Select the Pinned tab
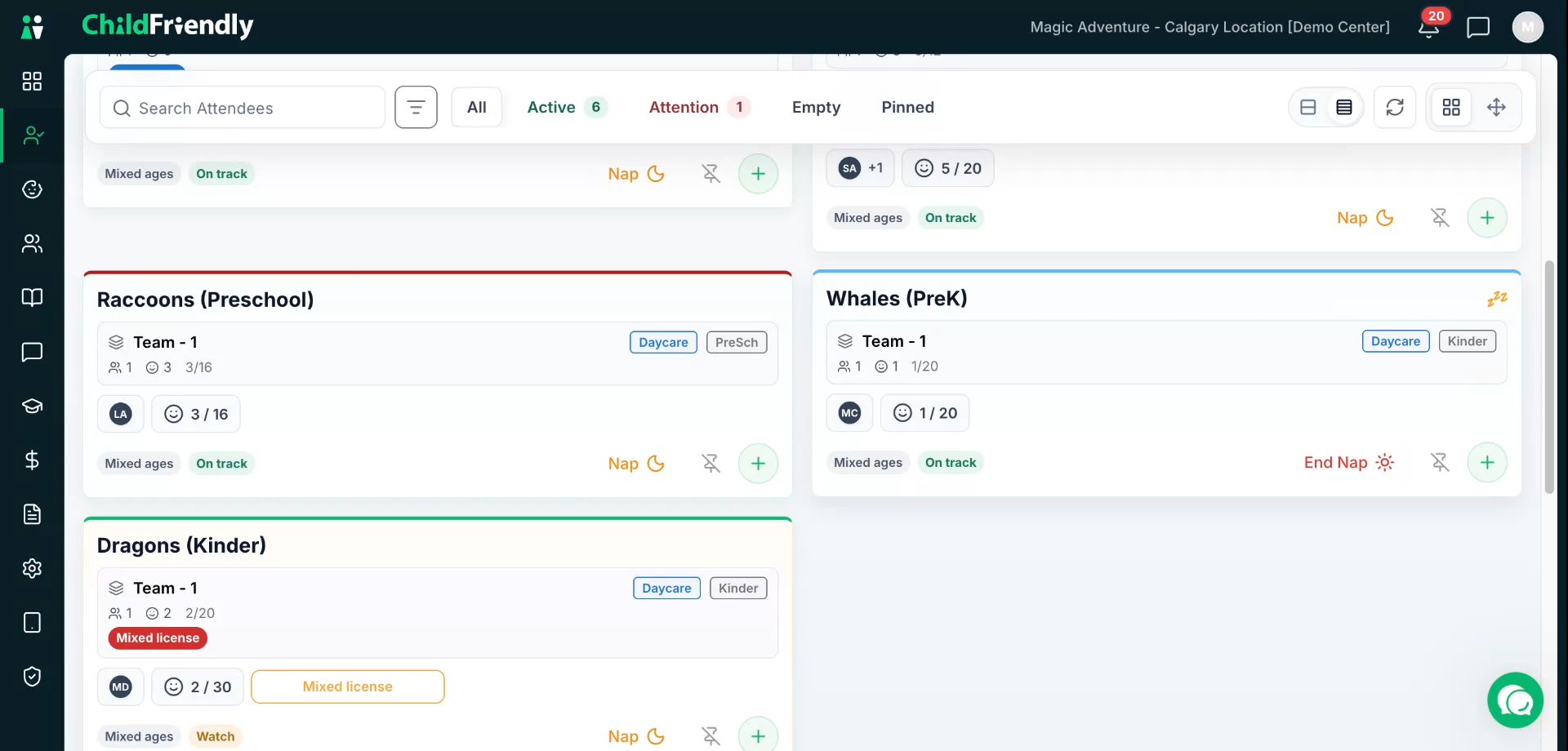 point(907,107)
